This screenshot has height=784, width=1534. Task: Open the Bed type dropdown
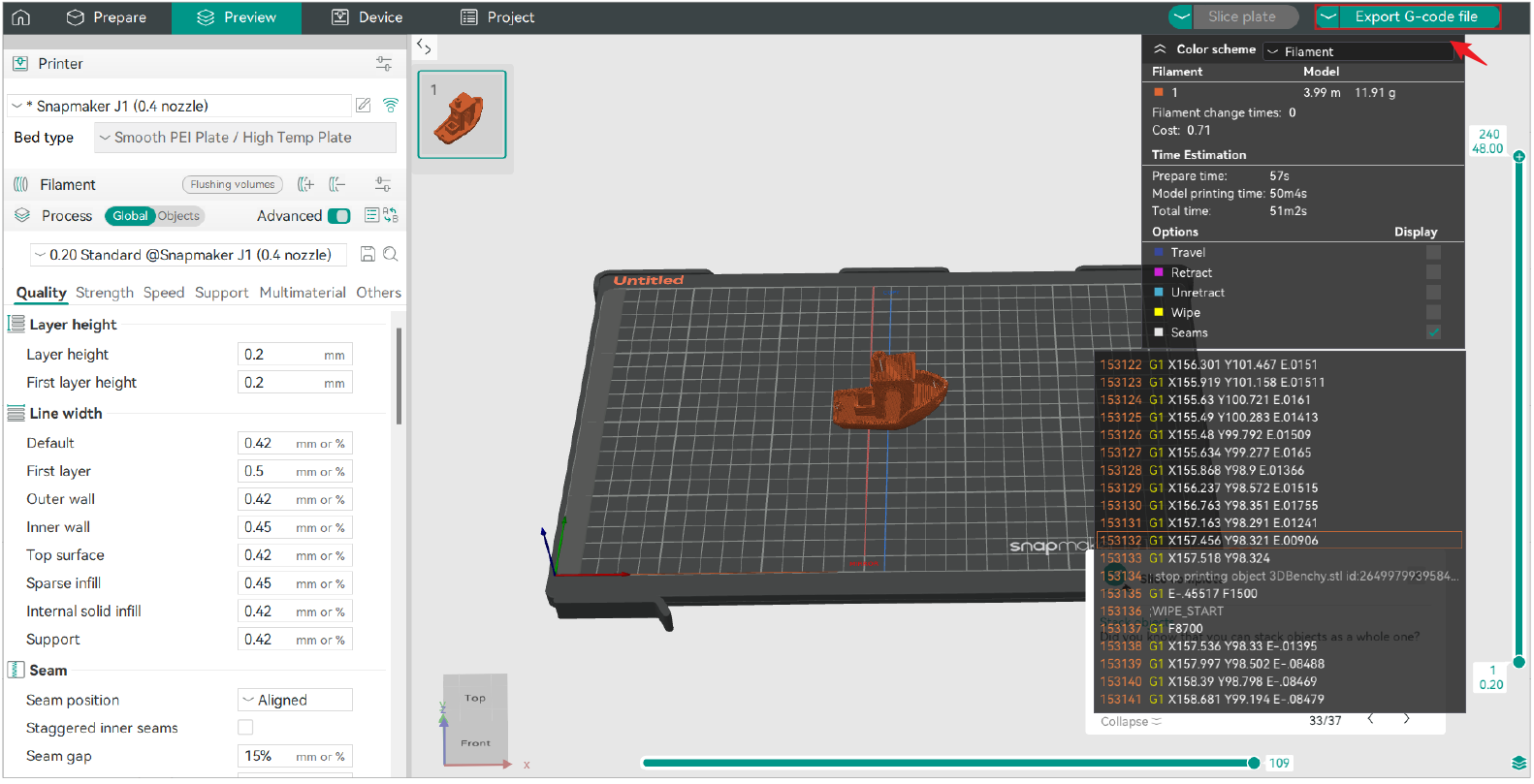(245, 138)
